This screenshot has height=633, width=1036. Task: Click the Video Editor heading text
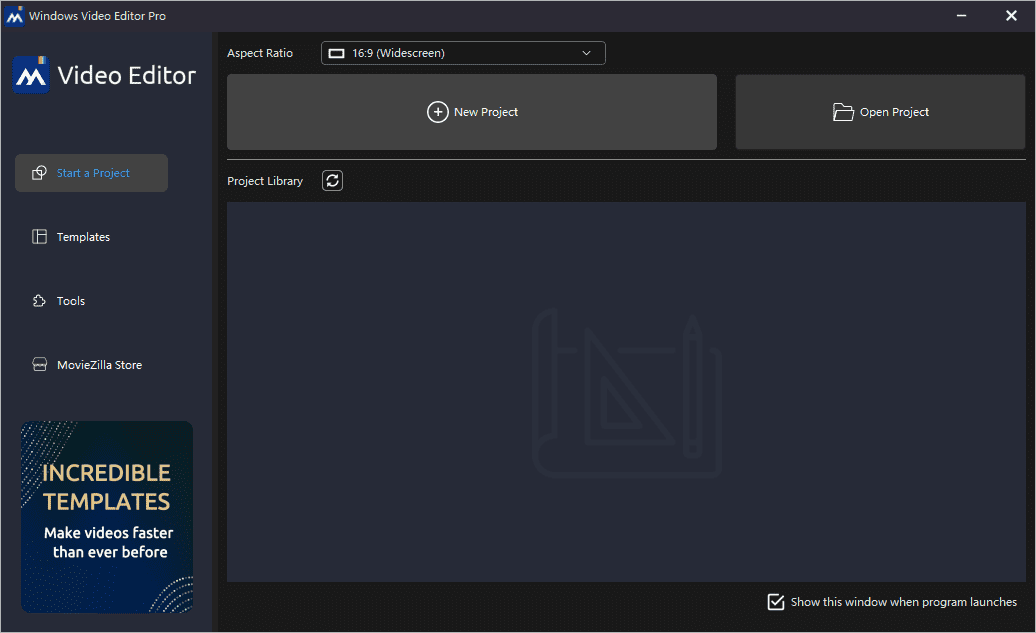127,75
